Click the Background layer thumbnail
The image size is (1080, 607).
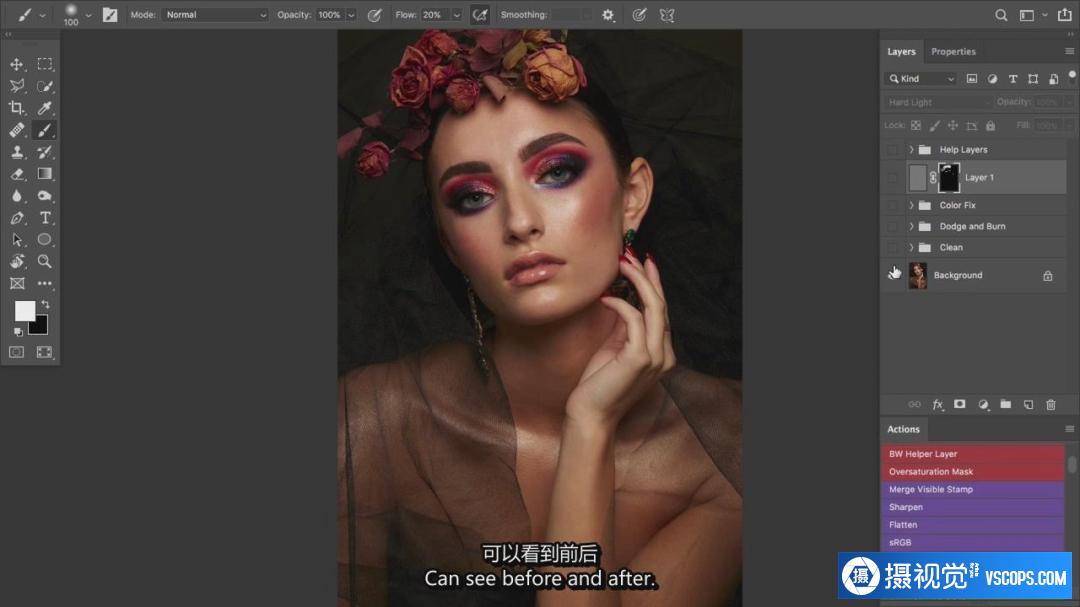pos(917,275)
